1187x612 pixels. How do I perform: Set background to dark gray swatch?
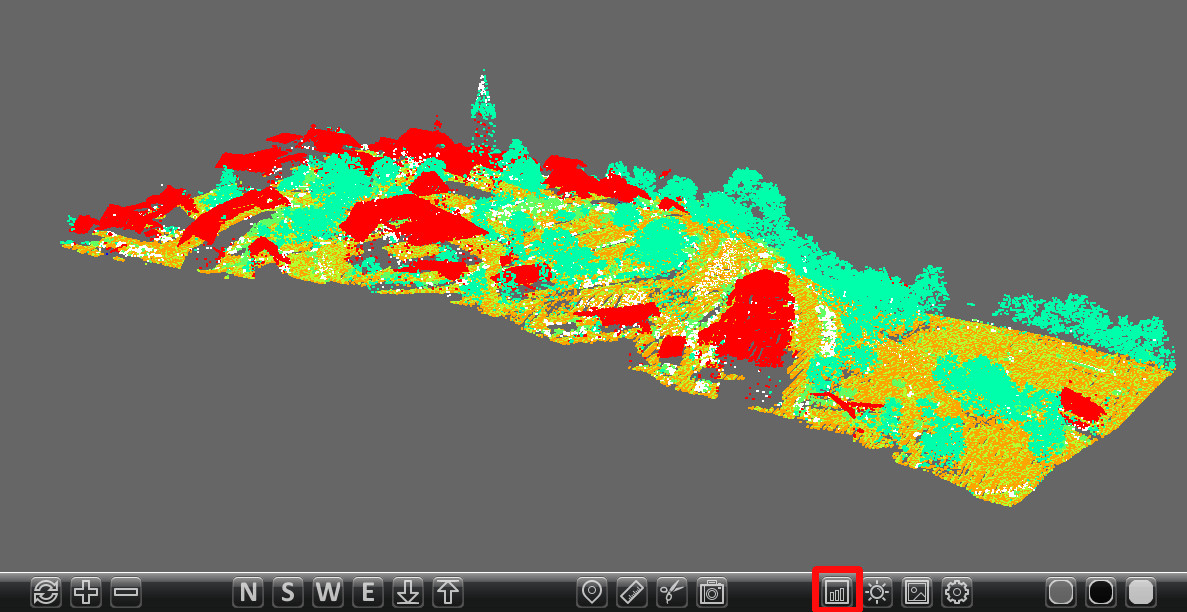(x=1061, y=592)
